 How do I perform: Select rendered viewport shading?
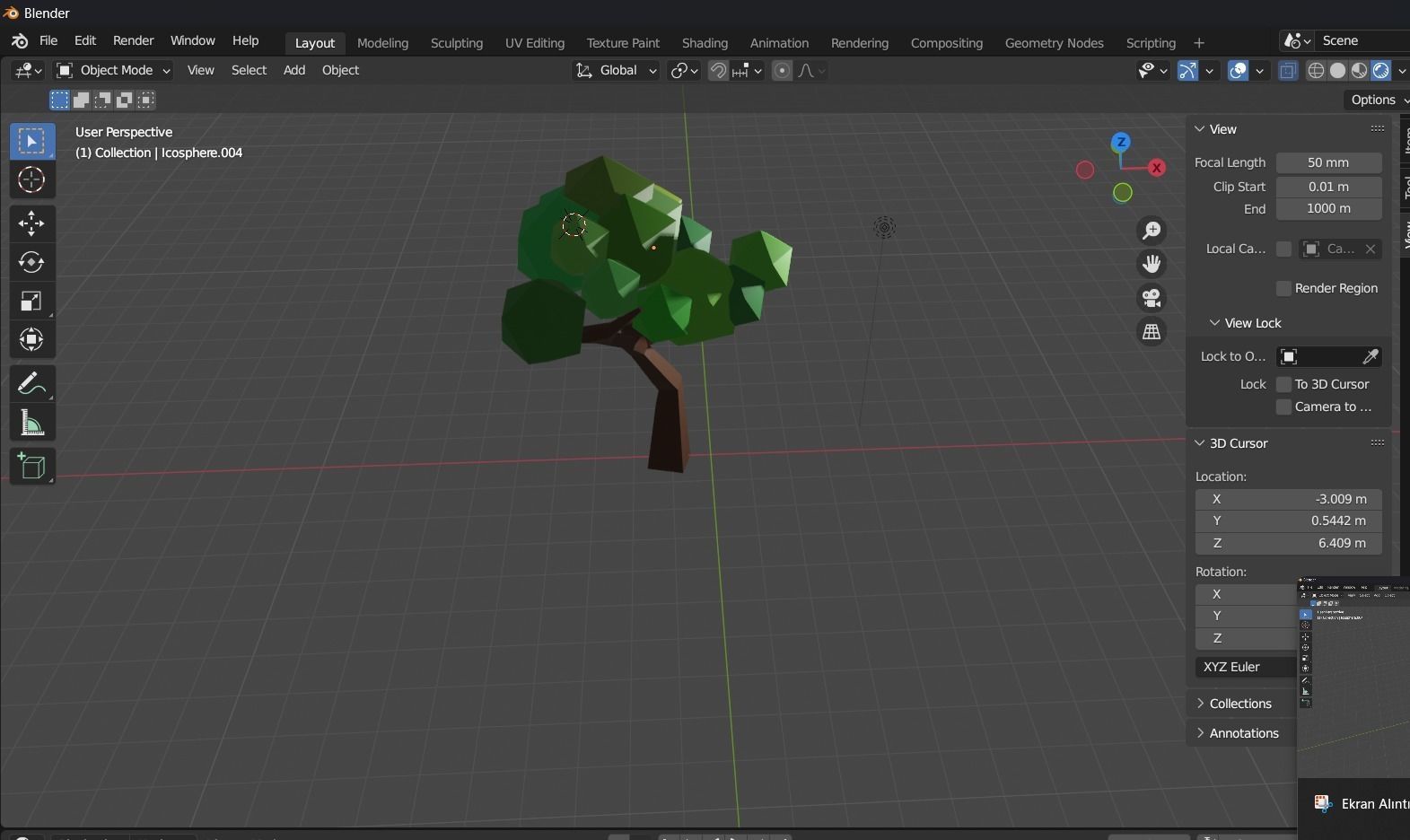pyautogui.click(x=1380, y=70)
